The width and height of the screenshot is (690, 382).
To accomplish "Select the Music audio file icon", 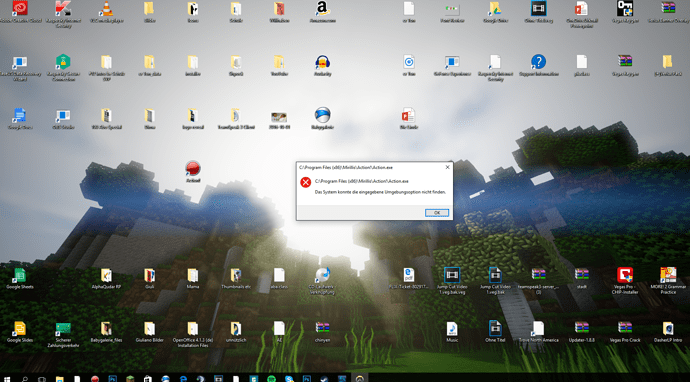I will [452, 332].
